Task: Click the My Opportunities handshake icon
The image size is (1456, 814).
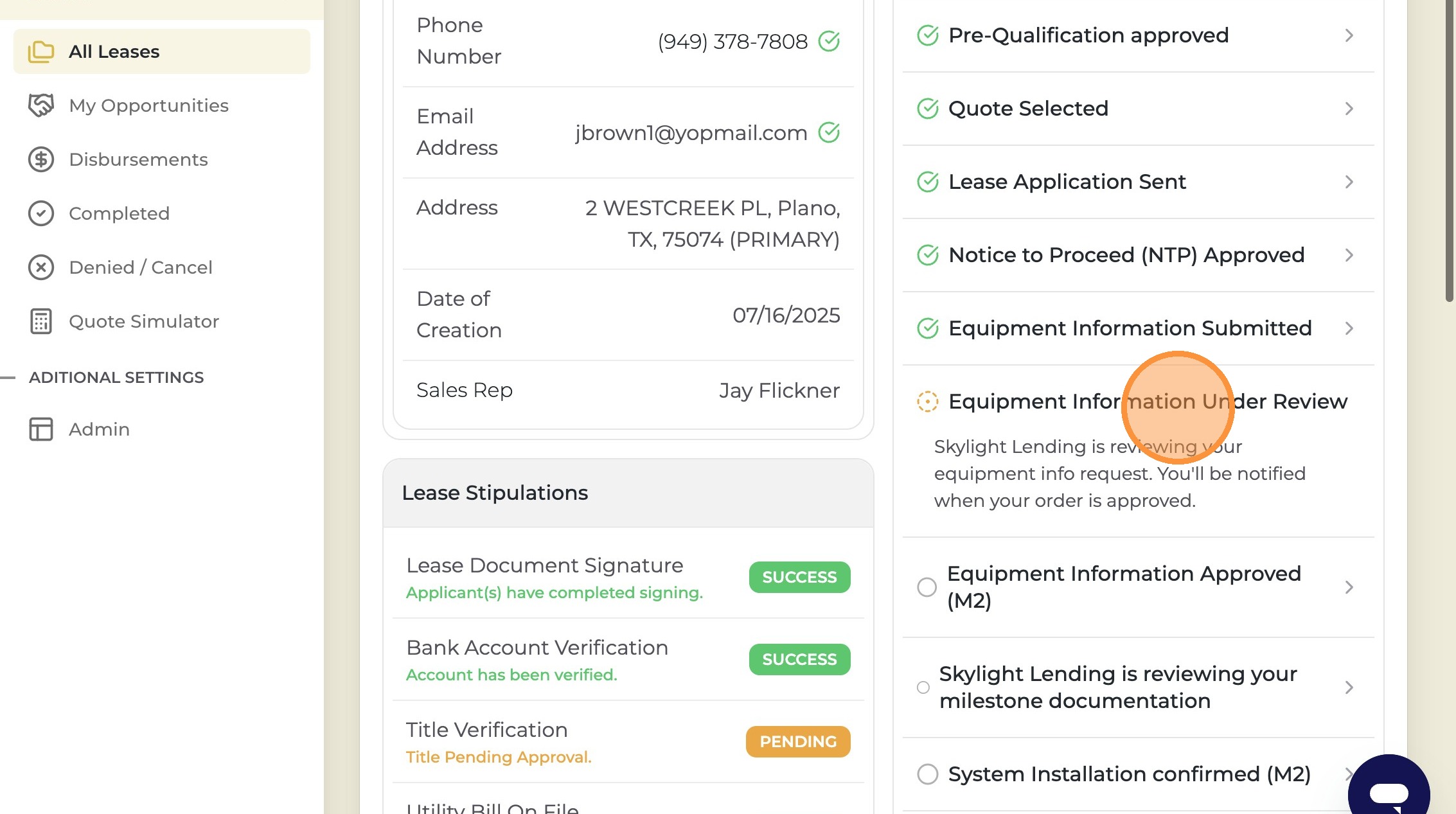Action: [x=41, y=105]
